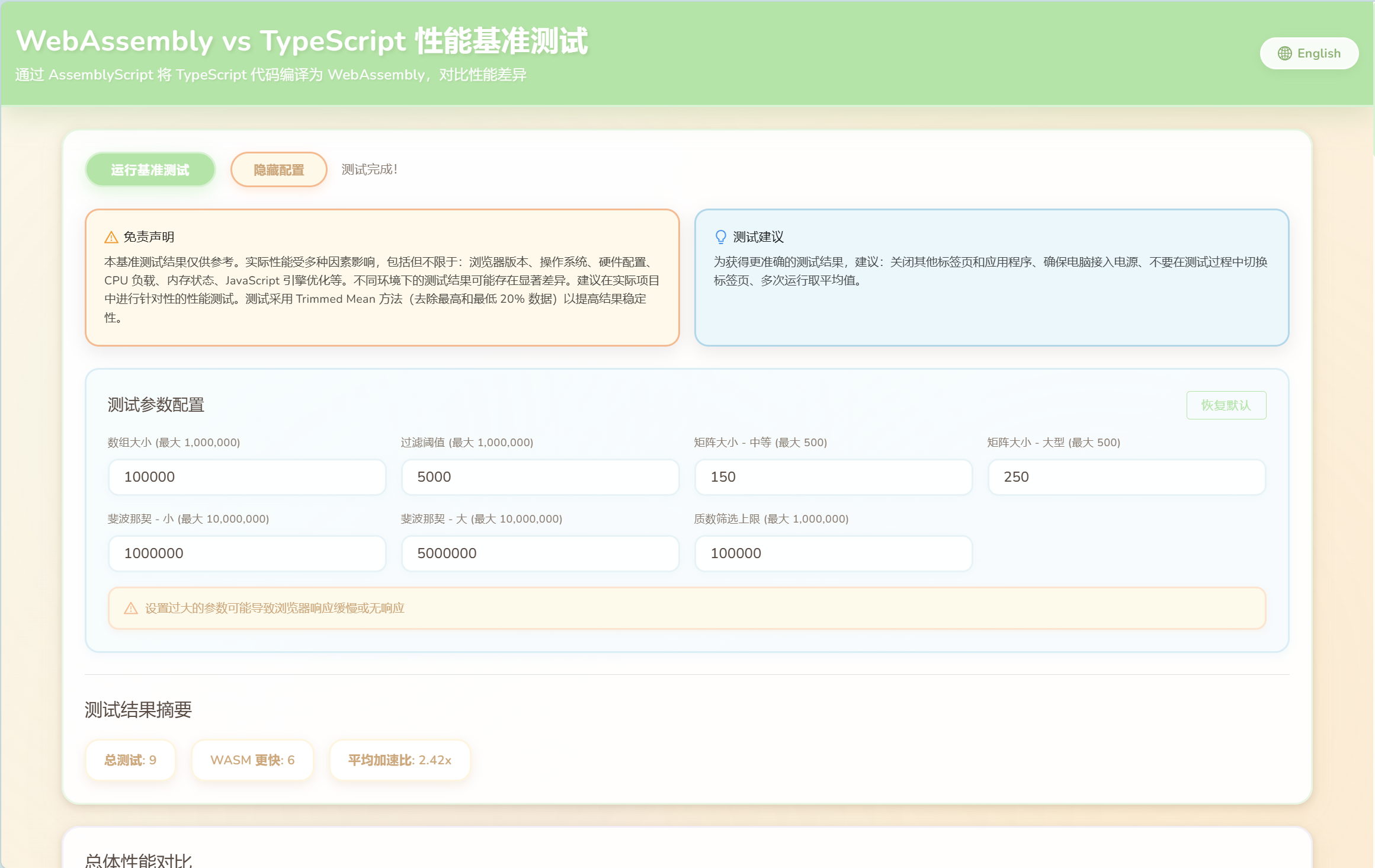1375x868 pixels.
Task: Restore defaults with 恢复默认 button
Action: [1226, 405]
